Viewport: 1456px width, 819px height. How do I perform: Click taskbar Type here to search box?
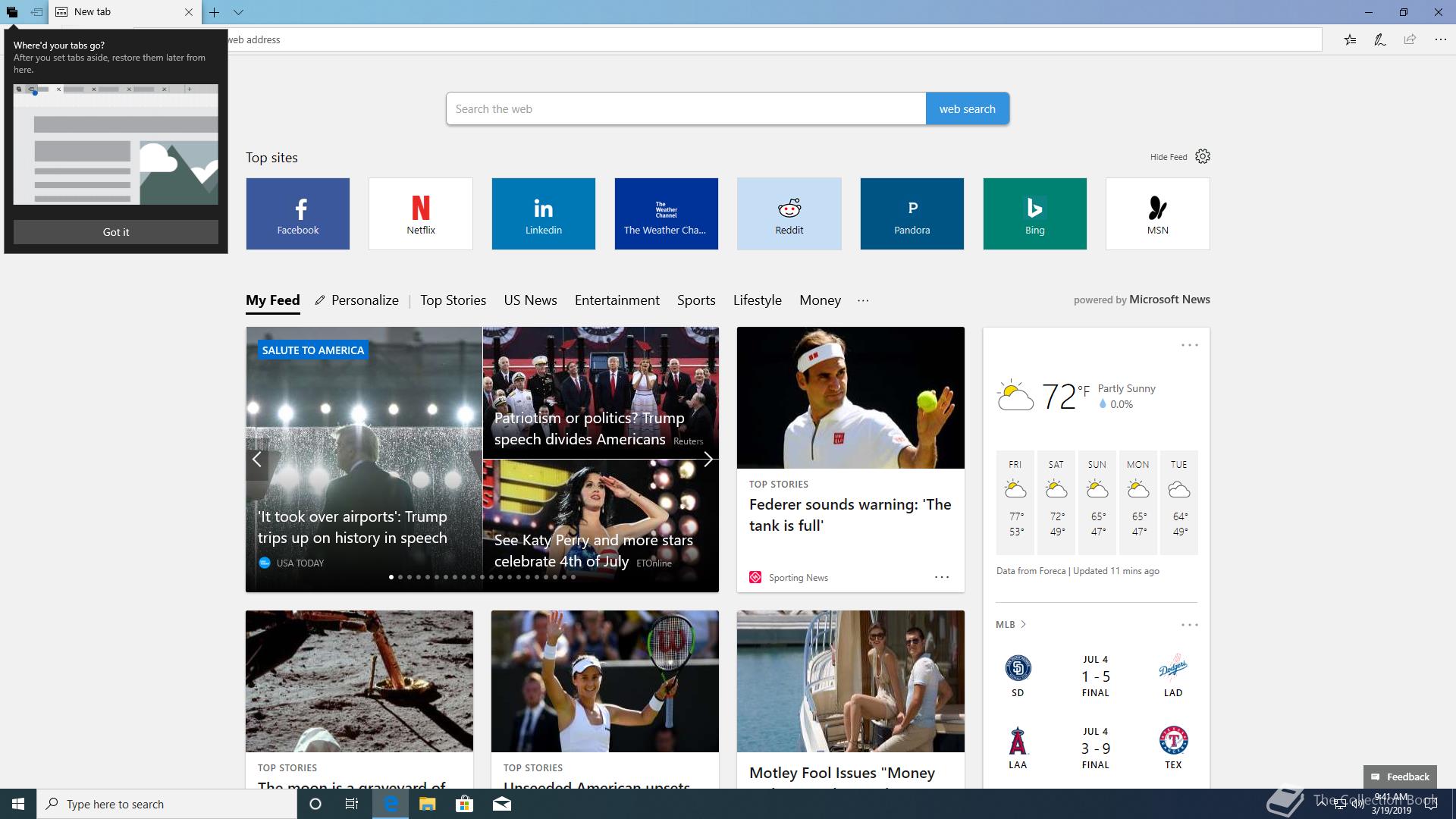pos(167,804)
